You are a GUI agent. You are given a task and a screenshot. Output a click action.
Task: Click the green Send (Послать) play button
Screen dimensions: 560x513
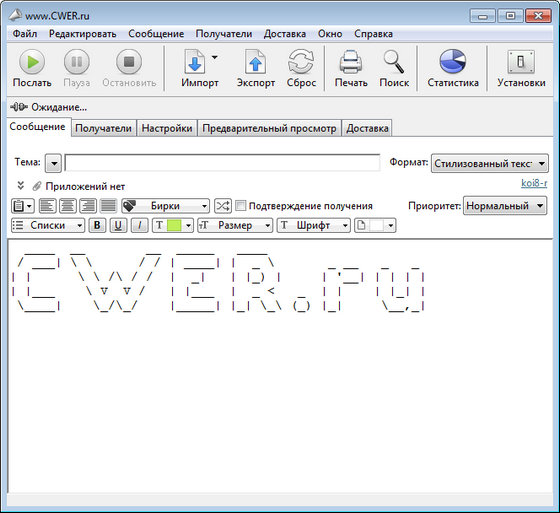32,62
